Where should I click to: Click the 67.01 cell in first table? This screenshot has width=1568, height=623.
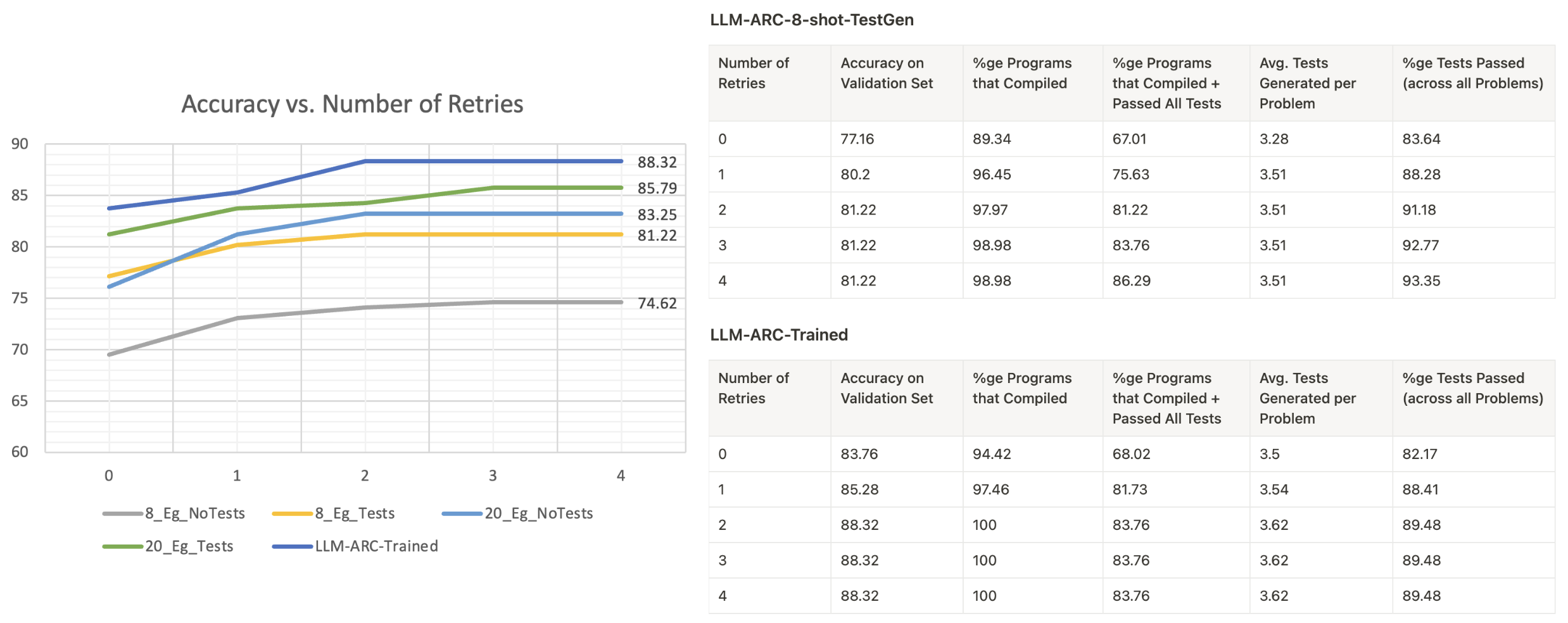click(x=1129, y=139)
